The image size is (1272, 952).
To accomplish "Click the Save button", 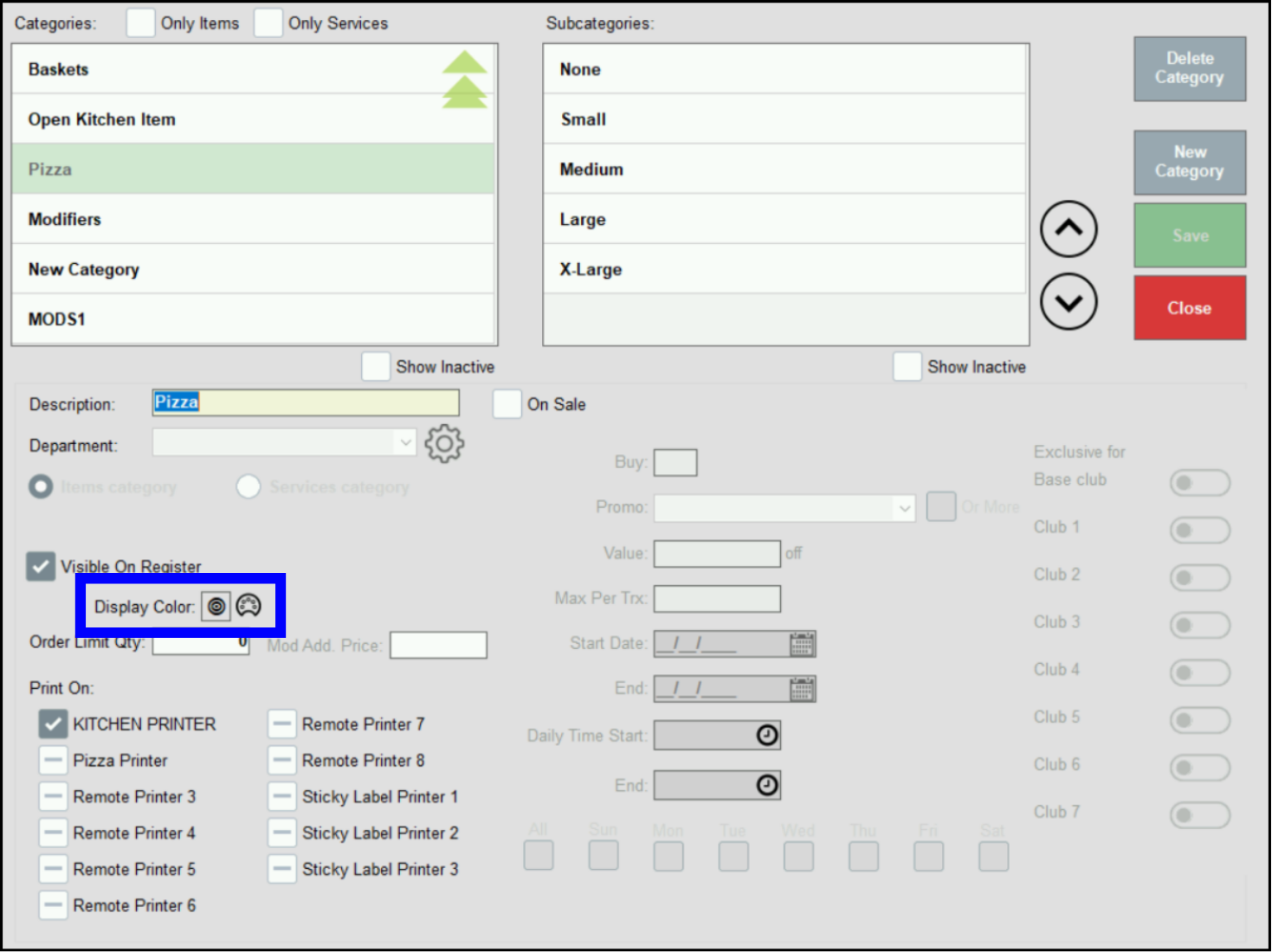I will [x=1189, y=235].
